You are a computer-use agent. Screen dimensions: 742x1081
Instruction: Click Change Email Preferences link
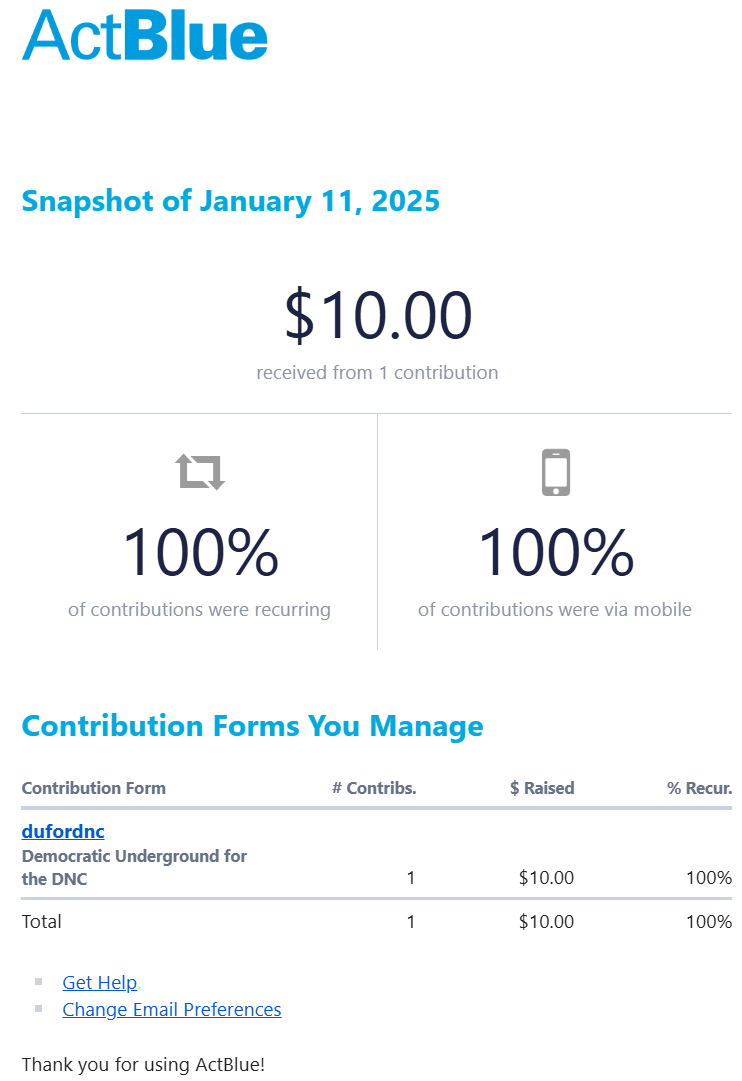pos(171,1009)
